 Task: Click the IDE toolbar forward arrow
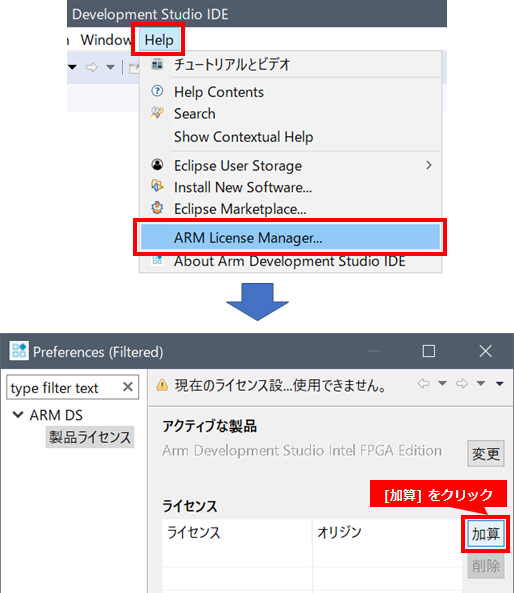pos(91,67)
